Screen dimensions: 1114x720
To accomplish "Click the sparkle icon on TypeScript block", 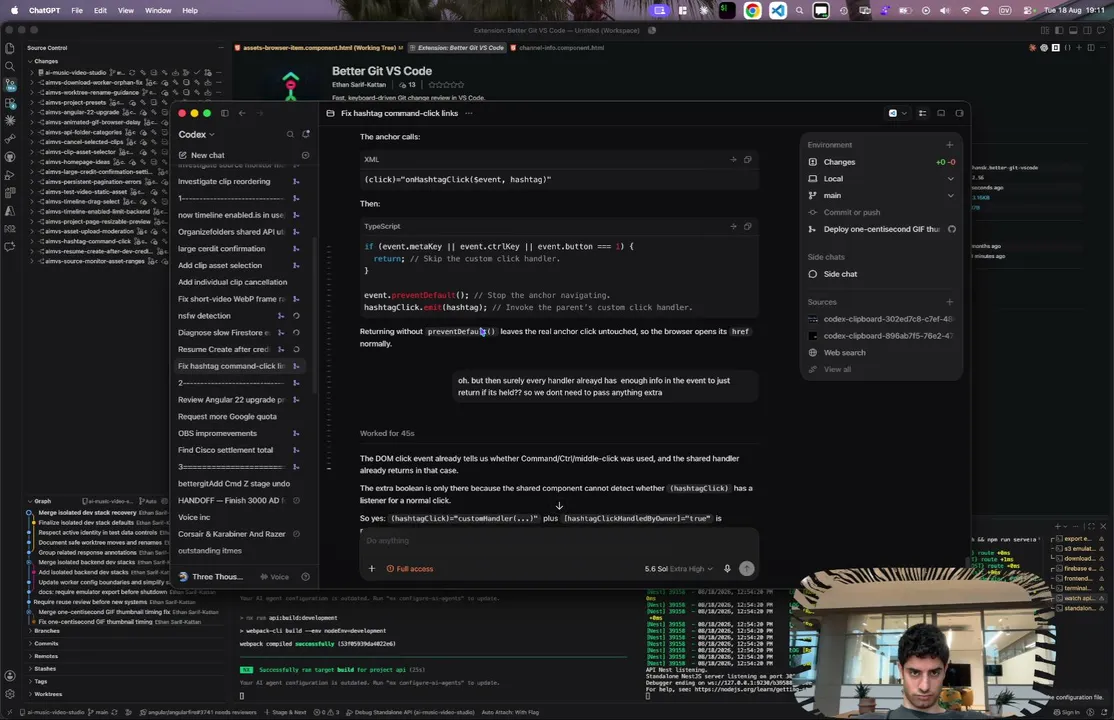I will (733, 226).
